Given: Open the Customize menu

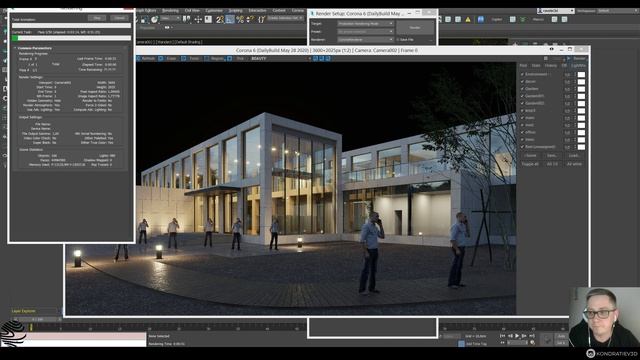Looking at the screenshot, I should tap(214, 11).
